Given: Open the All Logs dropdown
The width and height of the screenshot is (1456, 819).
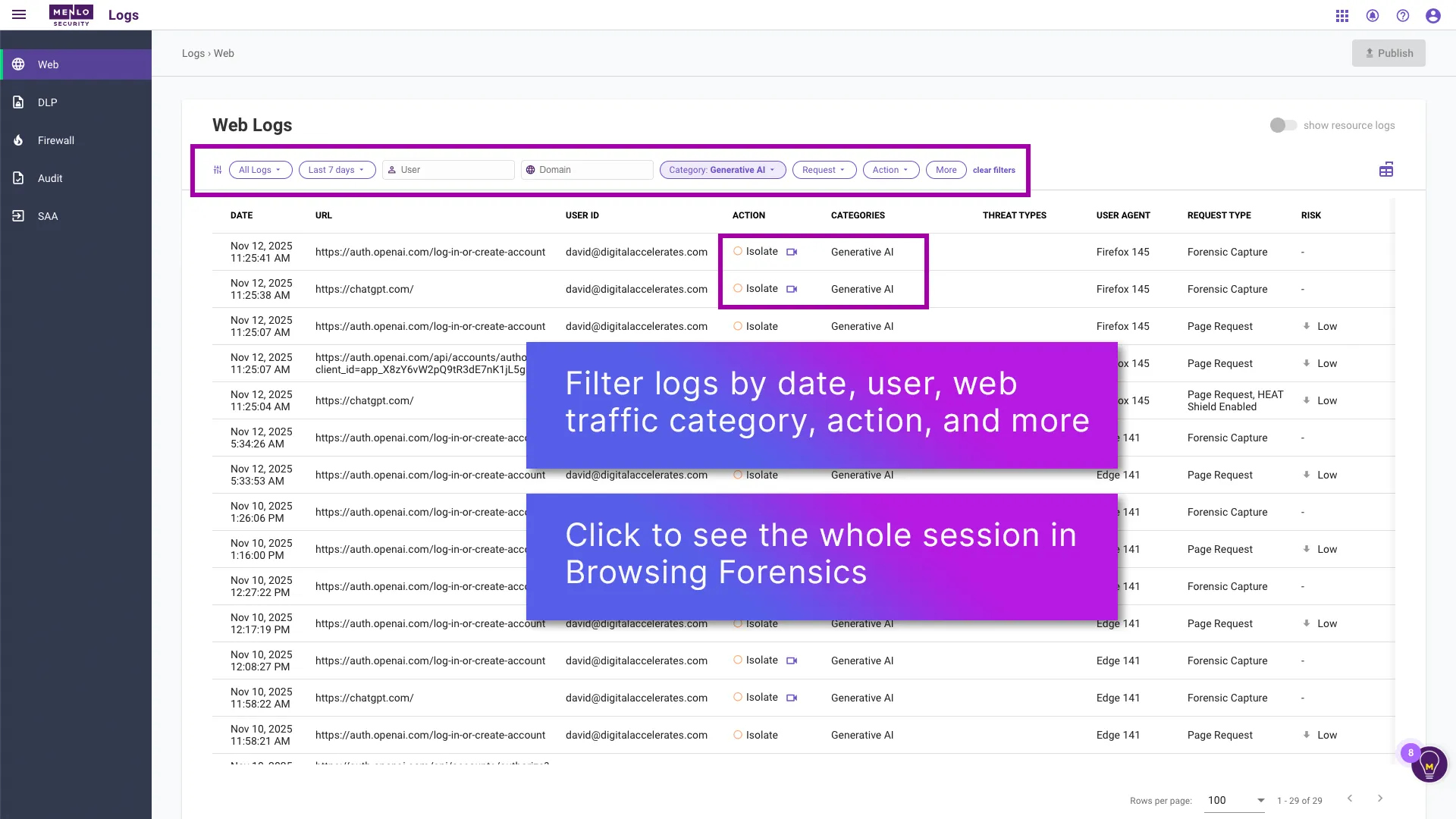Looking at the screenshot, I should (x=260, y=169).
